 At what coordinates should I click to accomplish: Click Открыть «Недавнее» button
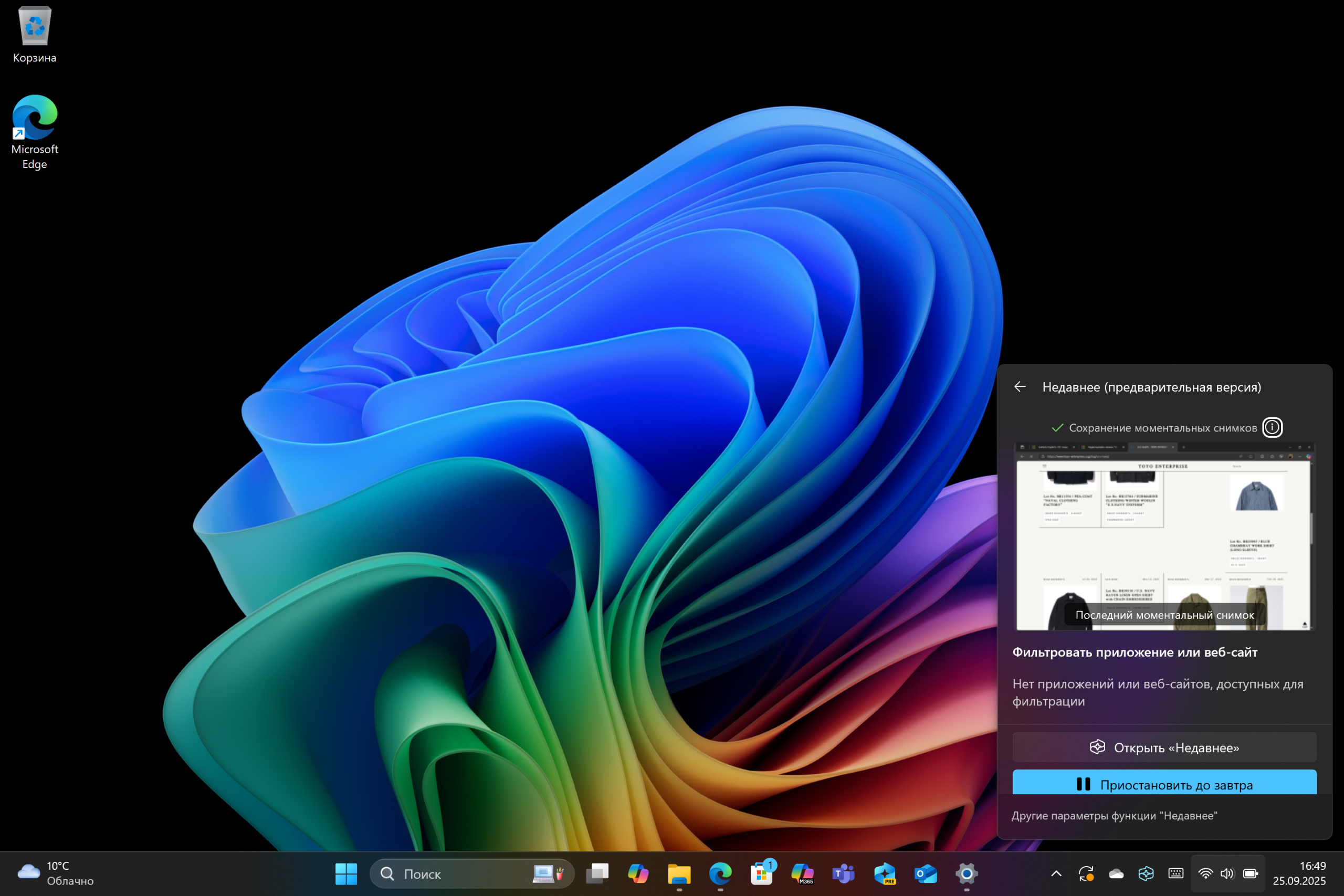point(1164,747)
